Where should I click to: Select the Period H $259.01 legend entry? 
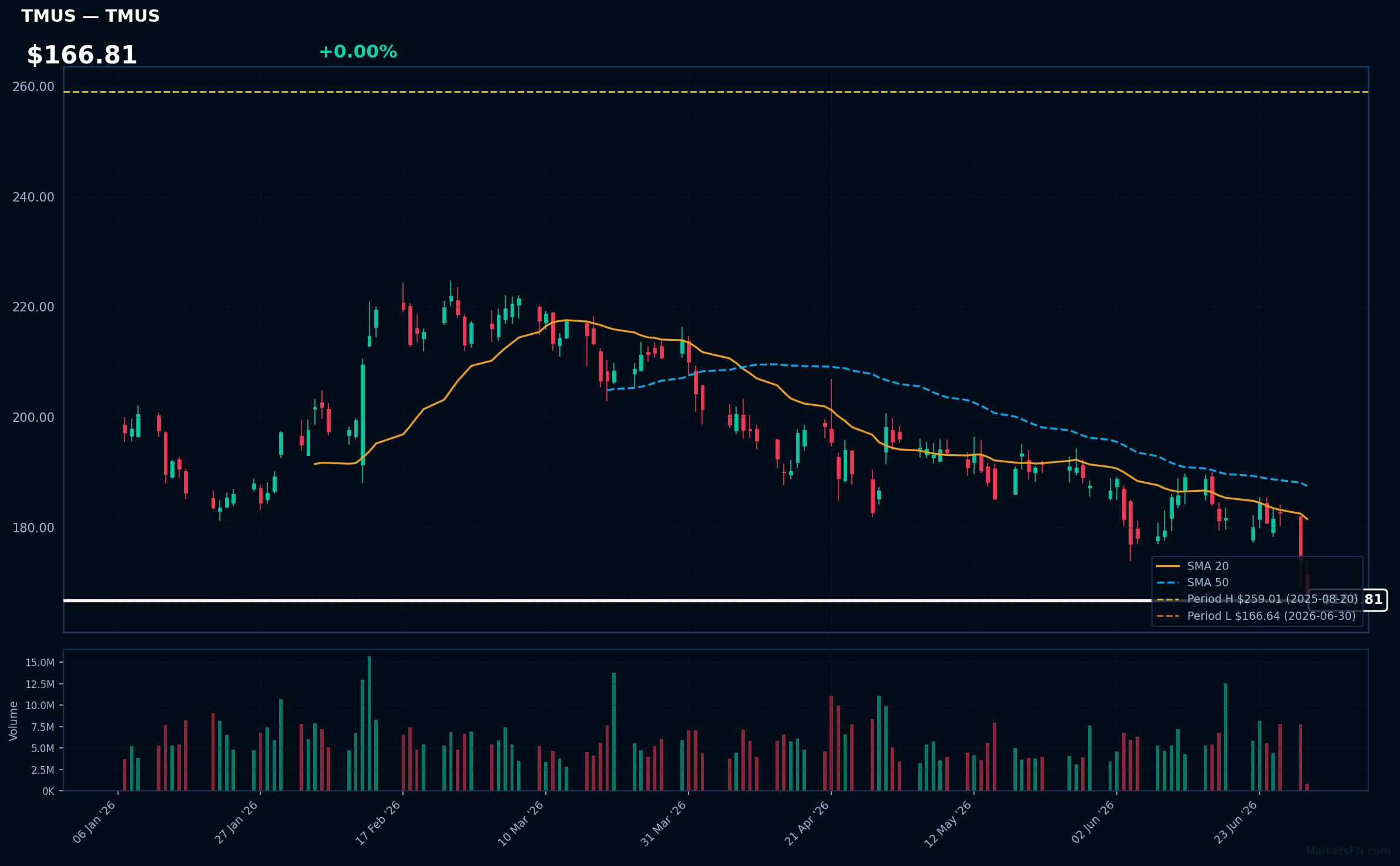pos(1257,599)
